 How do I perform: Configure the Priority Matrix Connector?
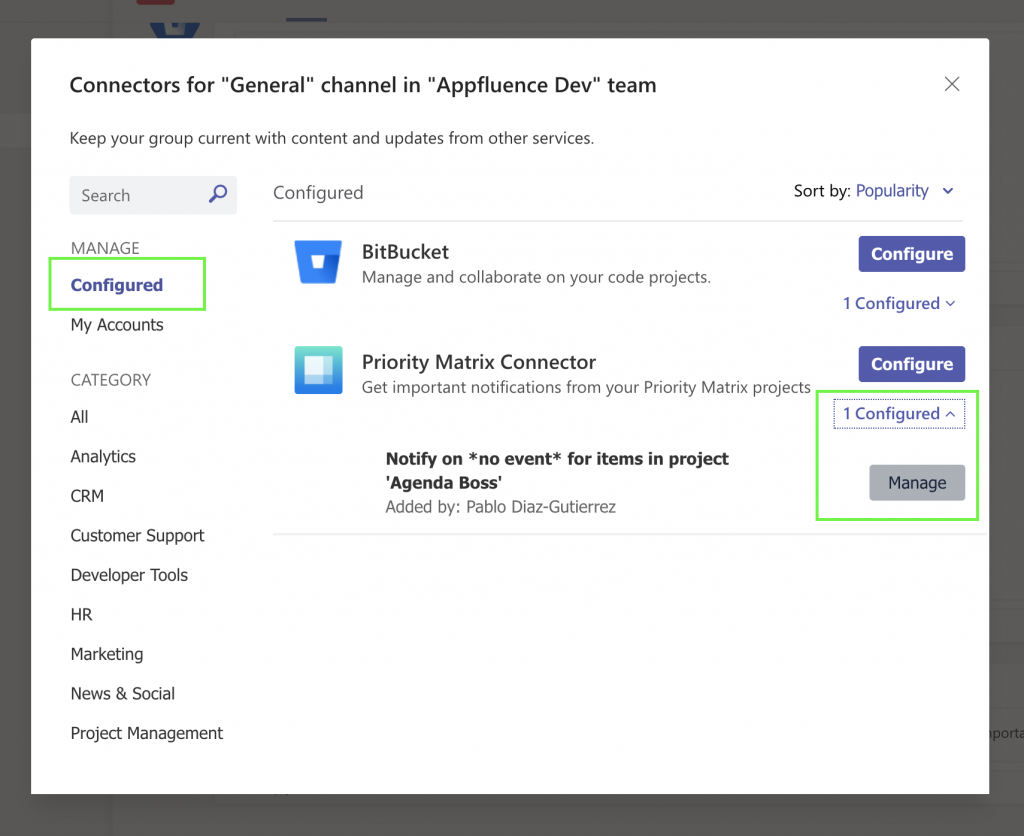(x=911, y=363)
